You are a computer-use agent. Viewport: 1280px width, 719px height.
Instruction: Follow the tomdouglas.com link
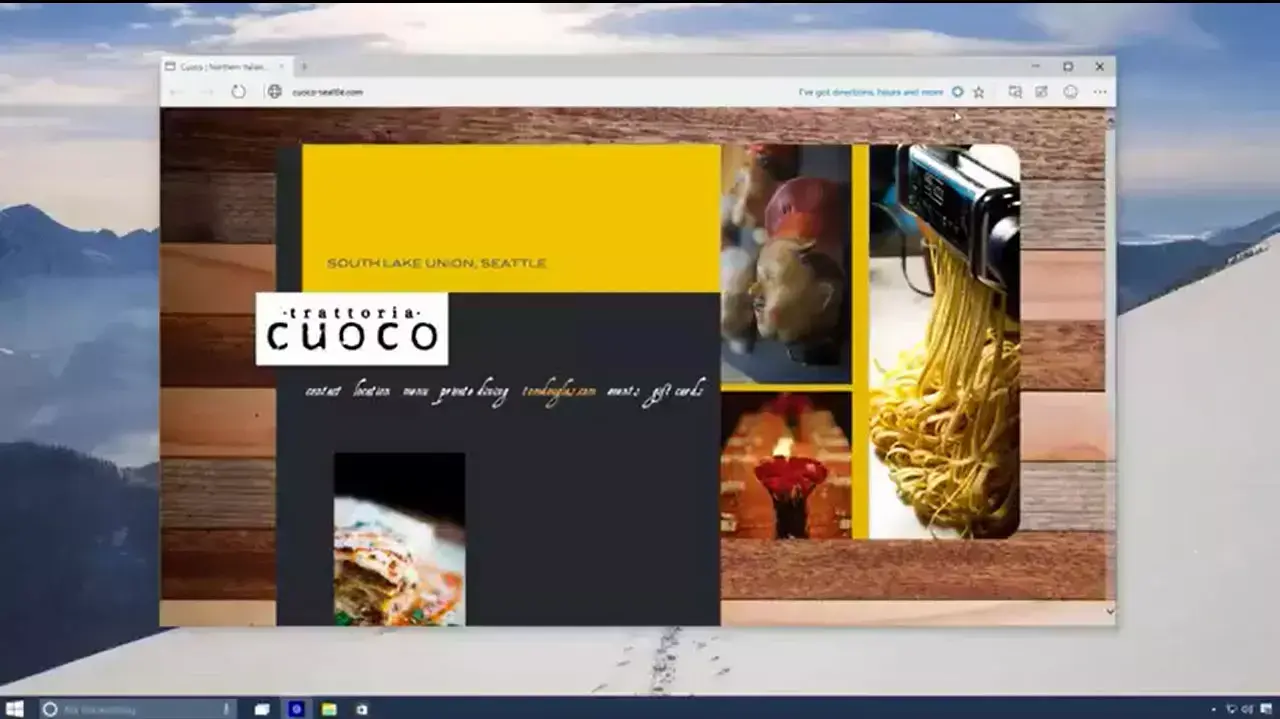coord(559,392)
